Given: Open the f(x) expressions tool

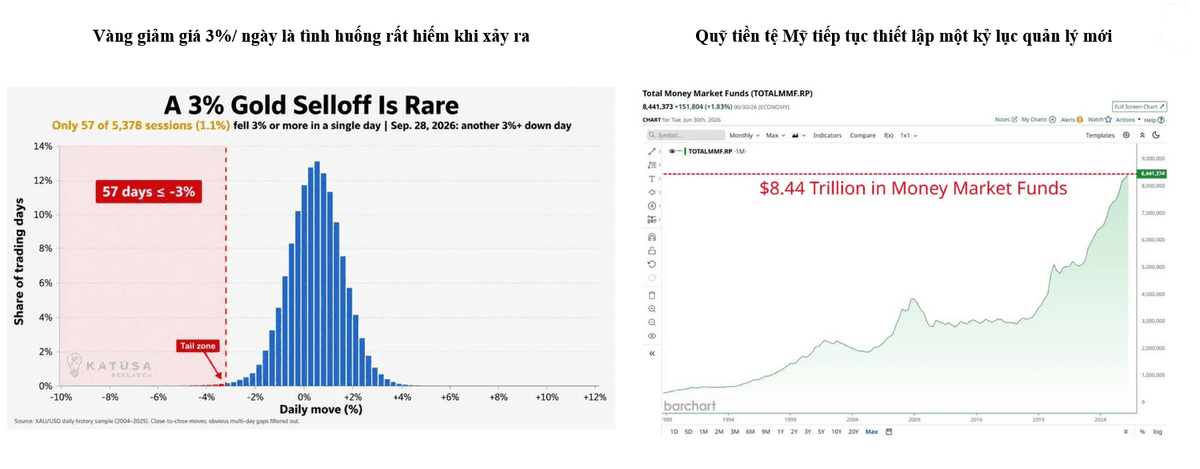Looking at the screenshot, I should click(888, 135).
